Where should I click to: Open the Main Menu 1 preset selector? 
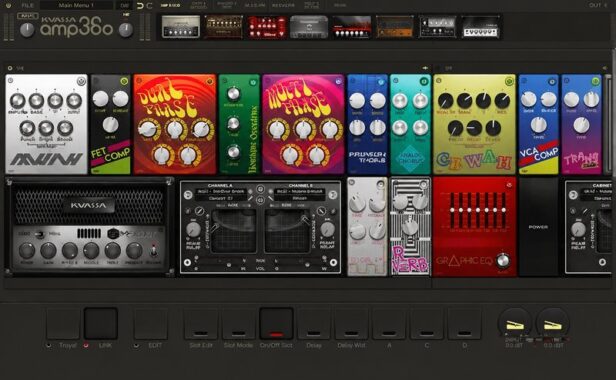pyautogui.click(x=76, y=6)
